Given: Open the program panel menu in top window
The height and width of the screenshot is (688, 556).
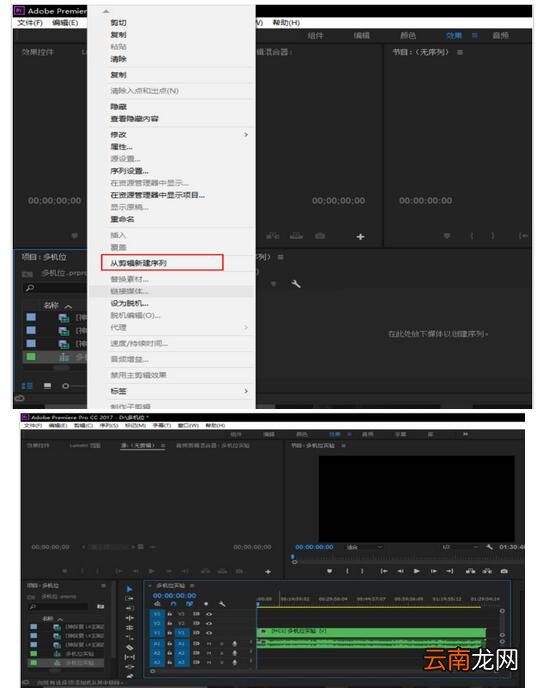Looking at the screenshot, I should pyautogui.click(x=459, y=52).
